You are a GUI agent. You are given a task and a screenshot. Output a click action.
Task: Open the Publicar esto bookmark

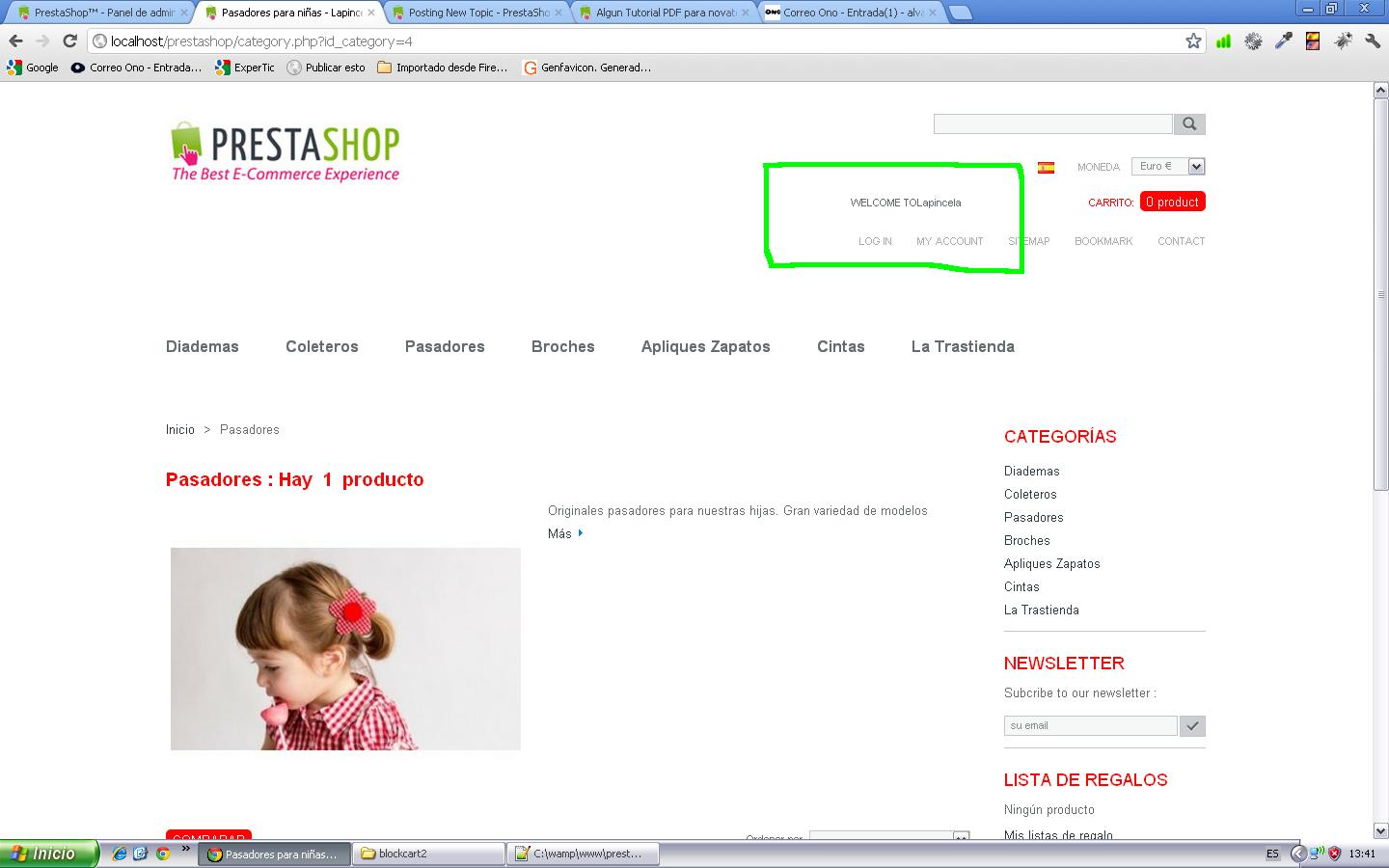pos(326,68)
